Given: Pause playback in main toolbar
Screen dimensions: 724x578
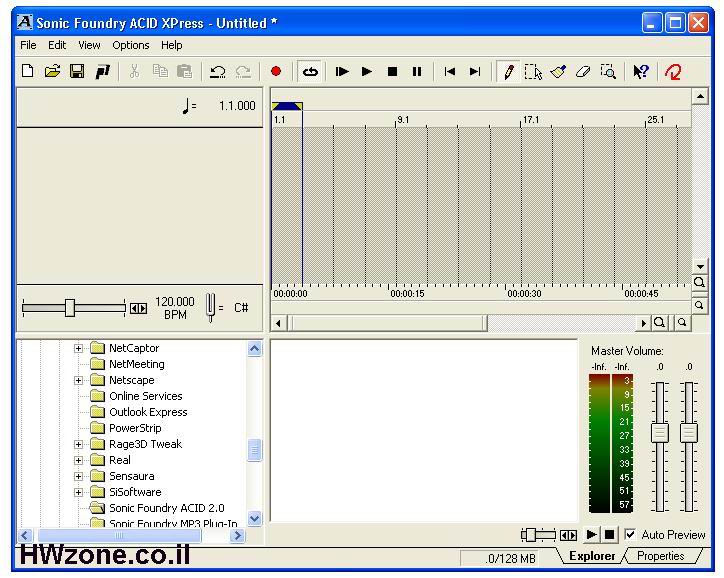Looking at the screenshot, I should point(416,72).
